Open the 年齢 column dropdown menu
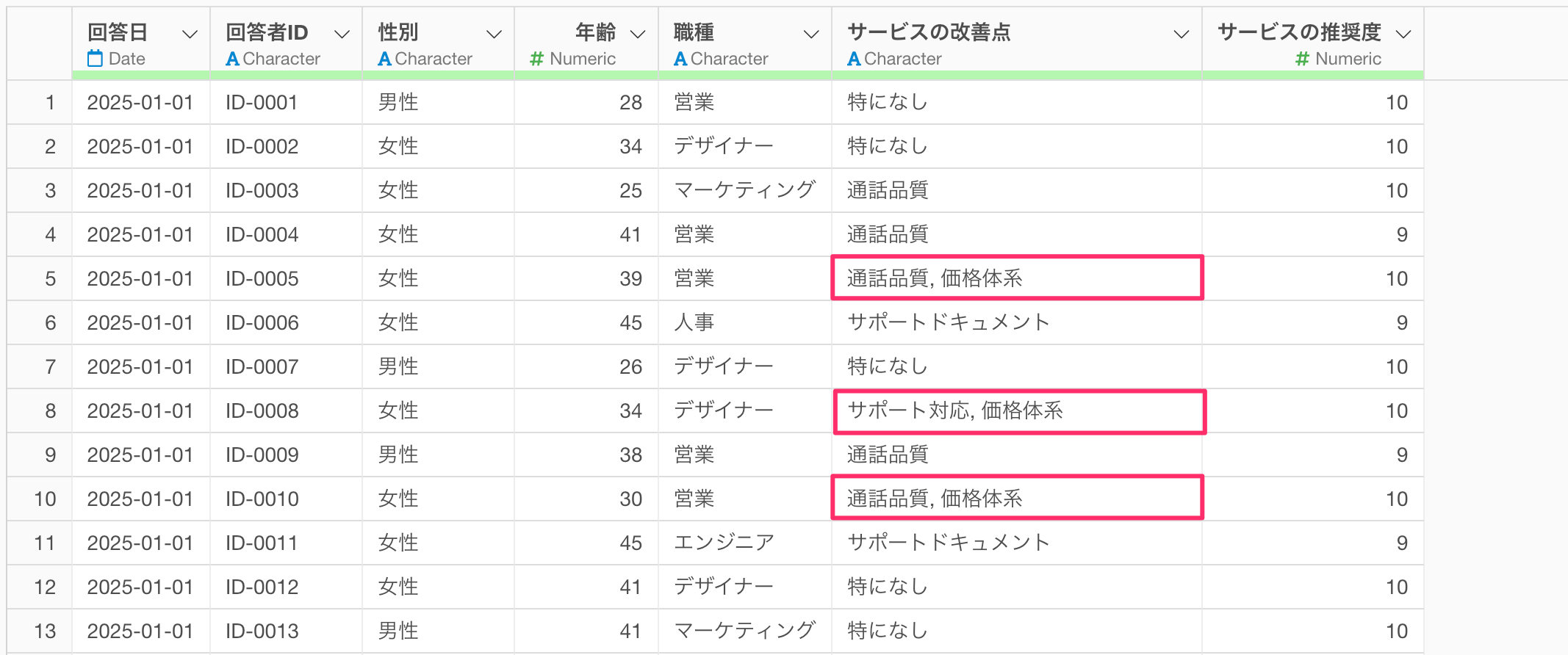This screenshot has height=655, width=1568. pos(638,35)
